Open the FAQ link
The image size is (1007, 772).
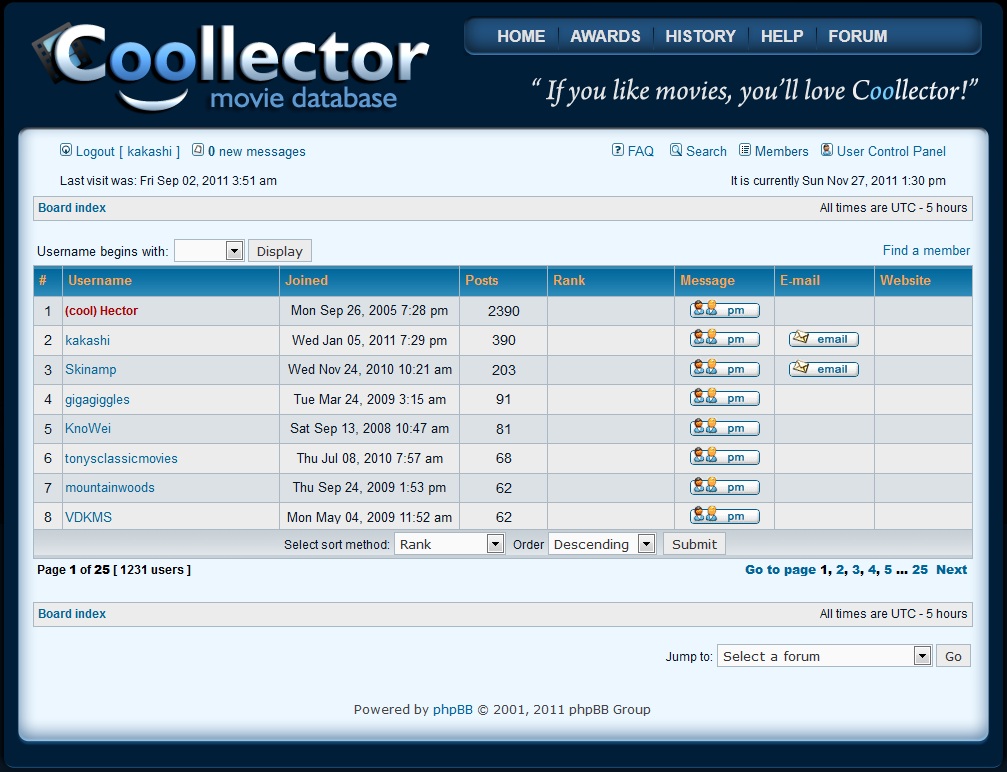coord(640,152)
